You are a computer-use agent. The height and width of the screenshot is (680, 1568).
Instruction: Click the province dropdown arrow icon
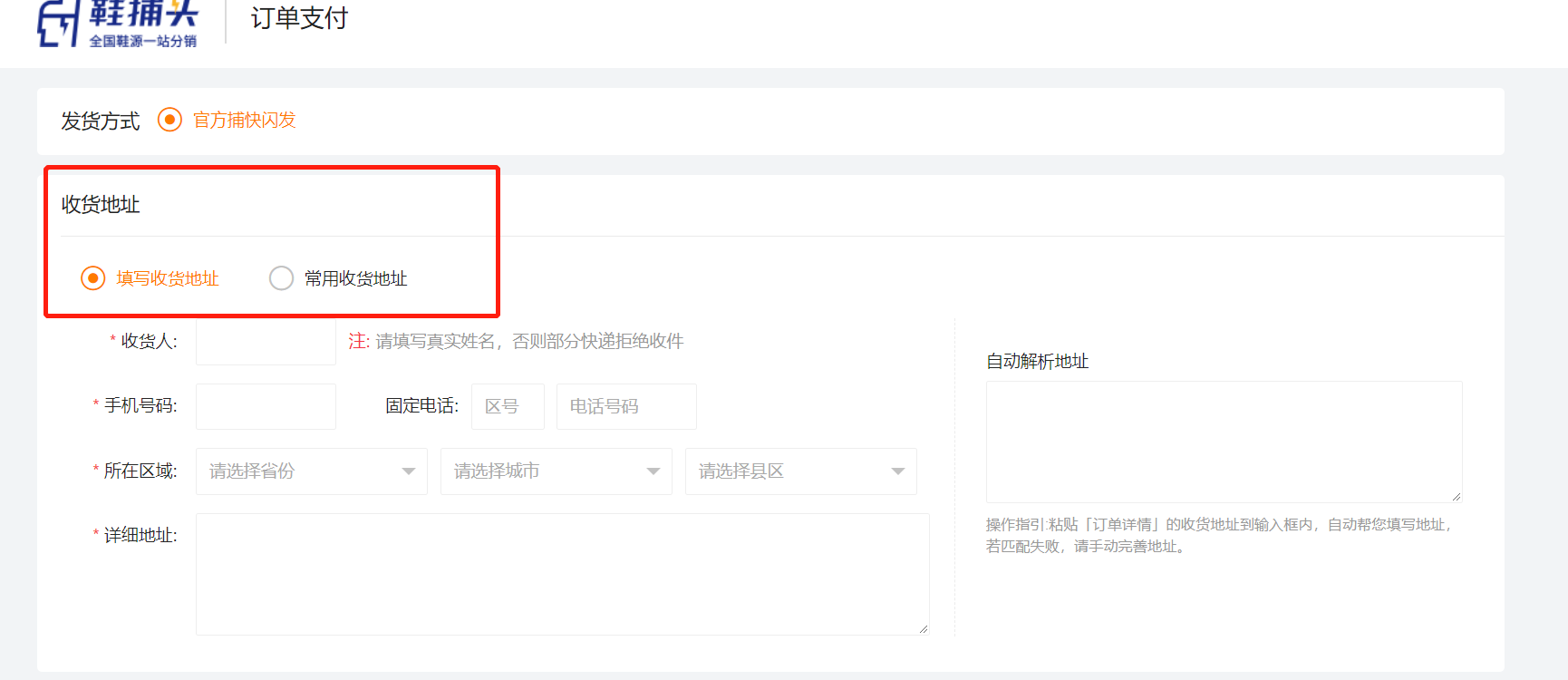(409, 471)
